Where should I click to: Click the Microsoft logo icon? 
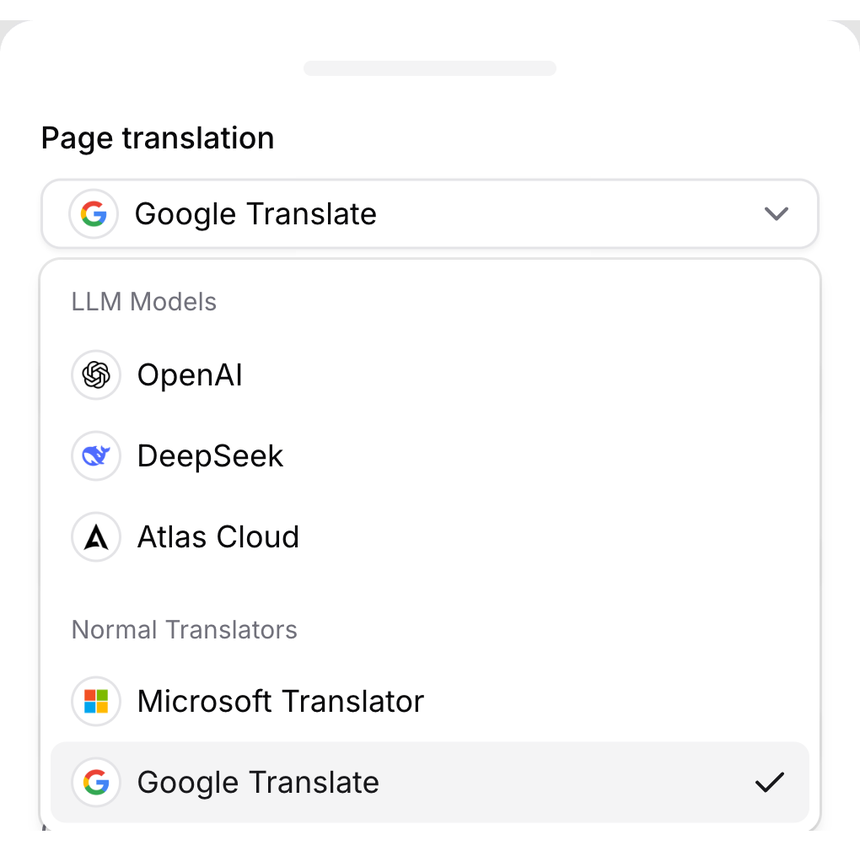point(96,701)
